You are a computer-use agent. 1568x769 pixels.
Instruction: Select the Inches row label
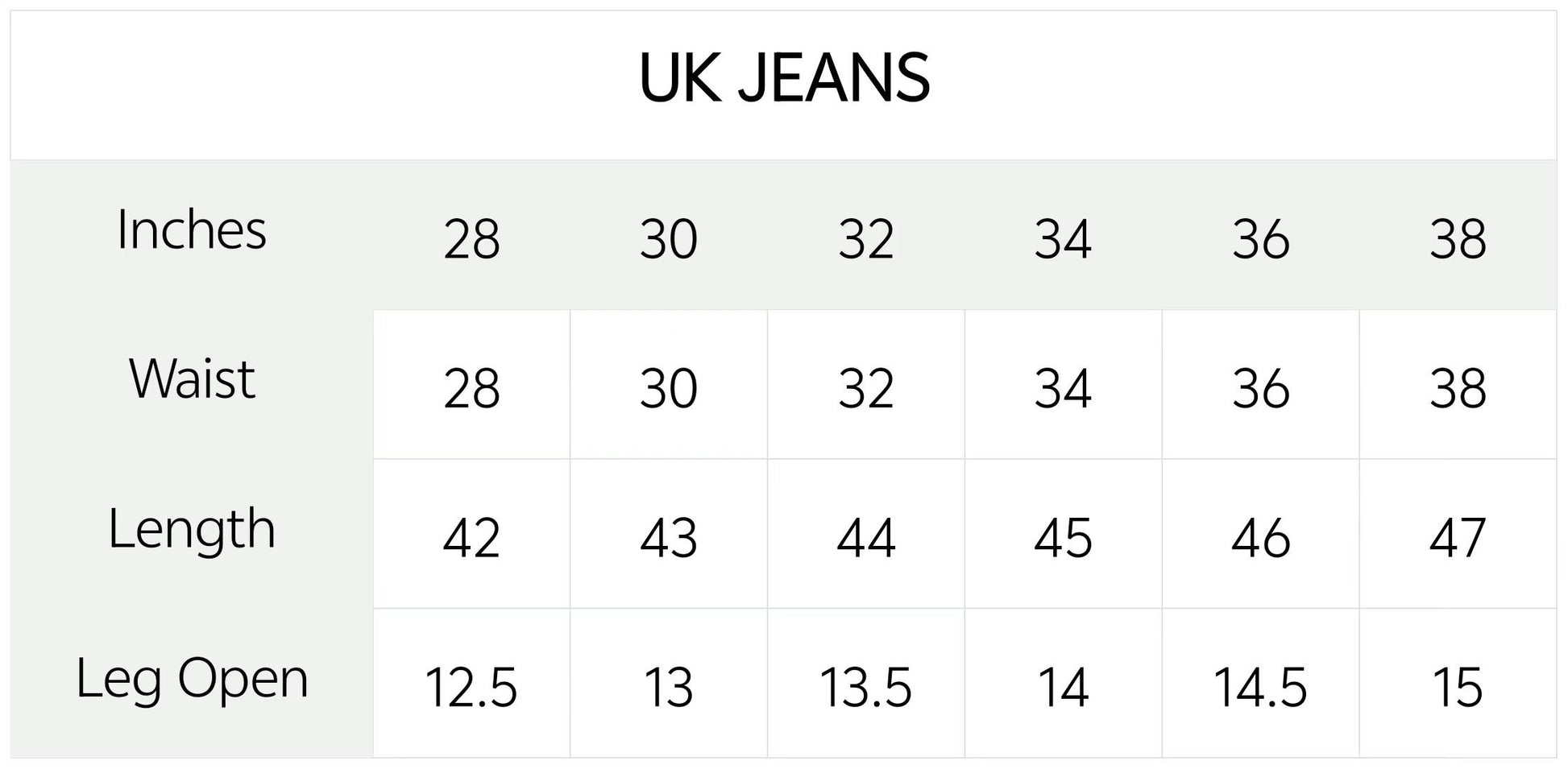click(x=191, y=230)
